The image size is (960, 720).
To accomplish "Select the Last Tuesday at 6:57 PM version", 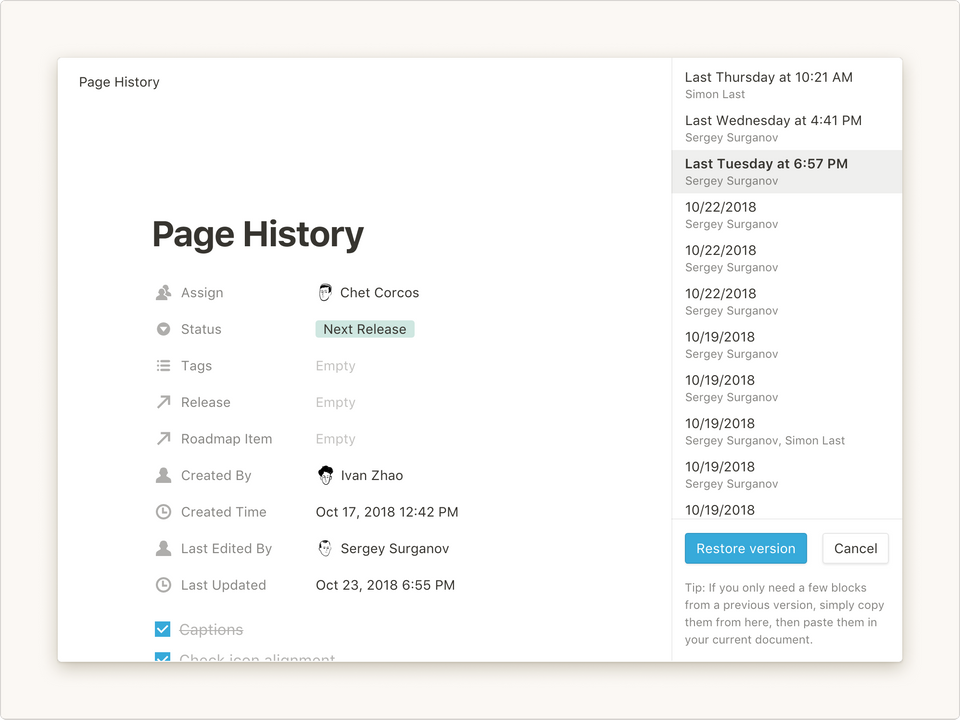I will (x=786, y=171).
